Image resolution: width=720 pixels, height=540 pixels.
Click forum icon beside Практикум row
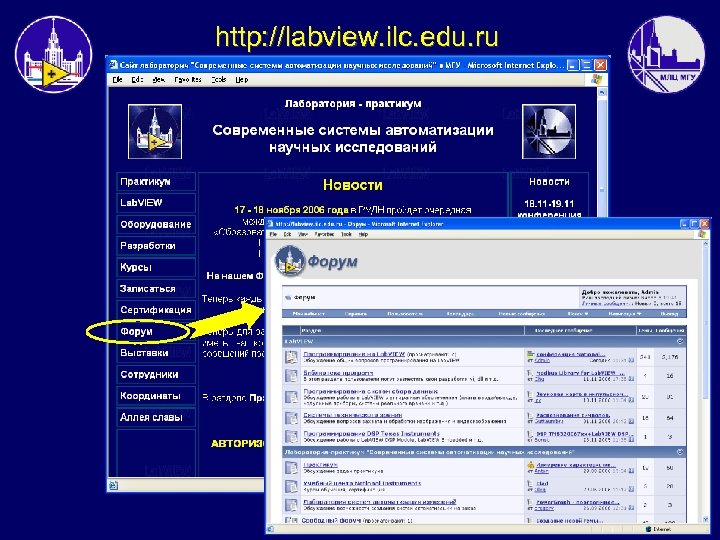click(x=291, y=467)
